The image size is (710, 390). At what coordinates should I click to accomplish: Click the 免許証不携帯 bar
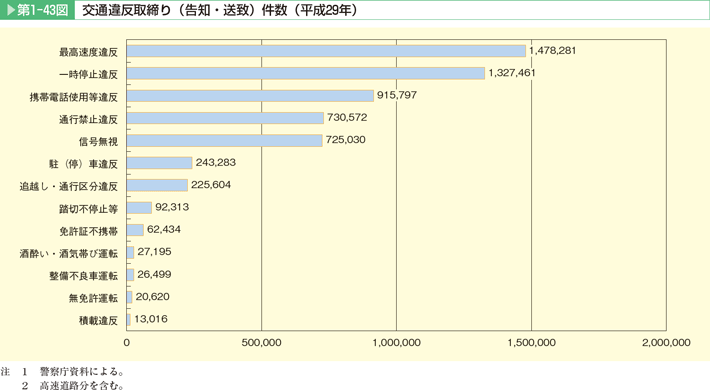135,230
